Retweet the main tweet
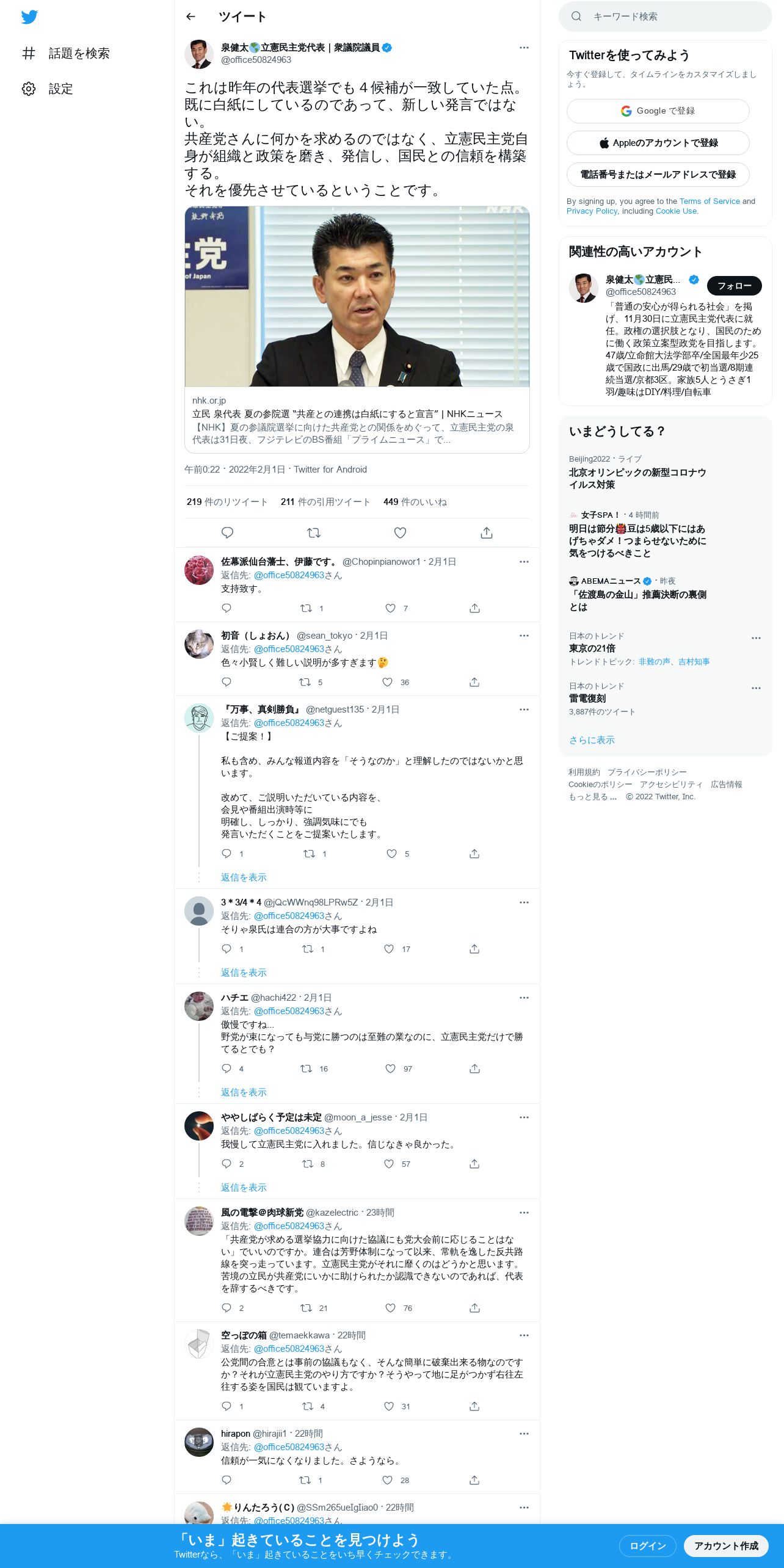 pos(314,533)
